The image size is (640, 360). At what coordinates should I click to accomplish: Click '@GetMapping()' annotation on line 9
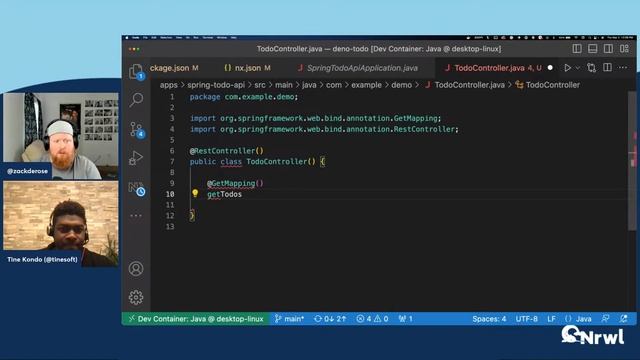235,183
